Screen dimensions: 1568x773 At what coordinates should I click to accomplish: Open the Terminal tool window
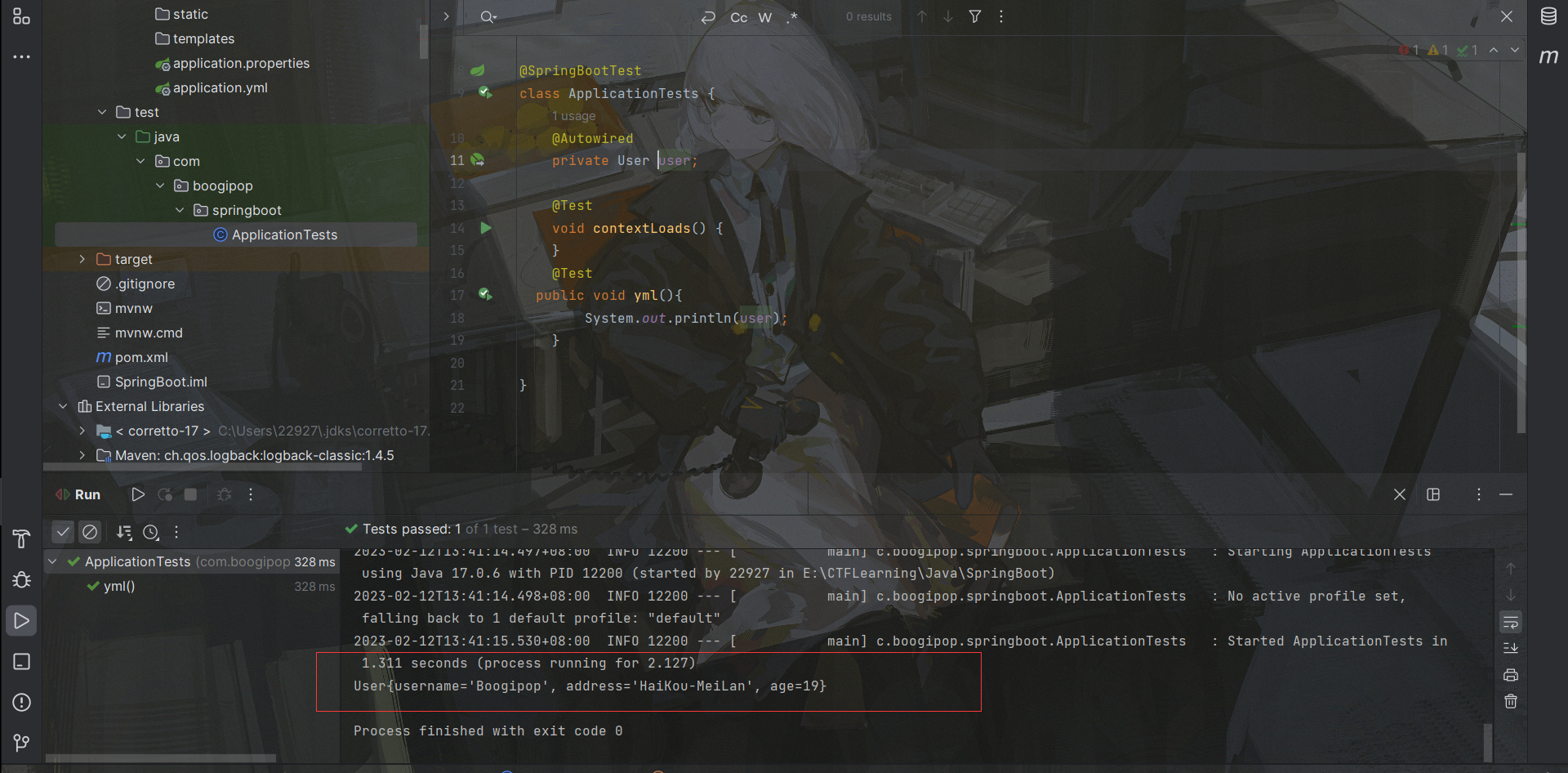[x=21, y=661]
